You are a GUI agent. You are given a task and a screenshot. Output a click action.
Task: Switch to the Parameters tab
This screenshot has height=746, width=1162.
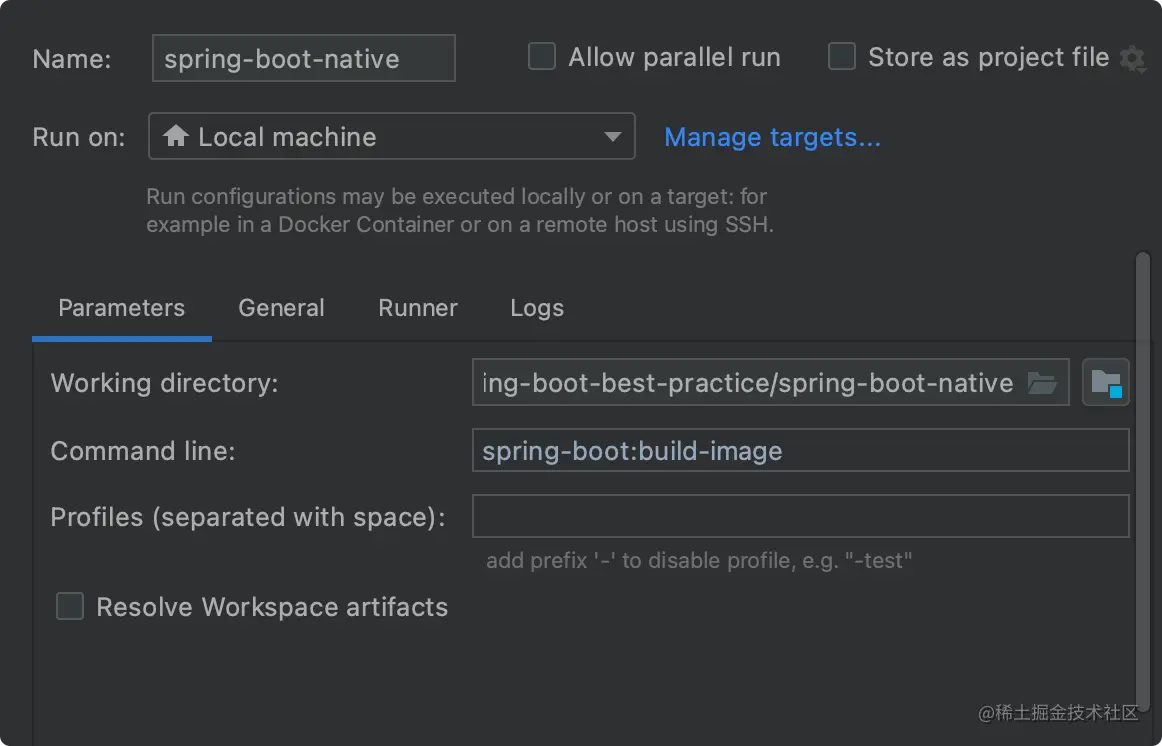click(121, 308)
